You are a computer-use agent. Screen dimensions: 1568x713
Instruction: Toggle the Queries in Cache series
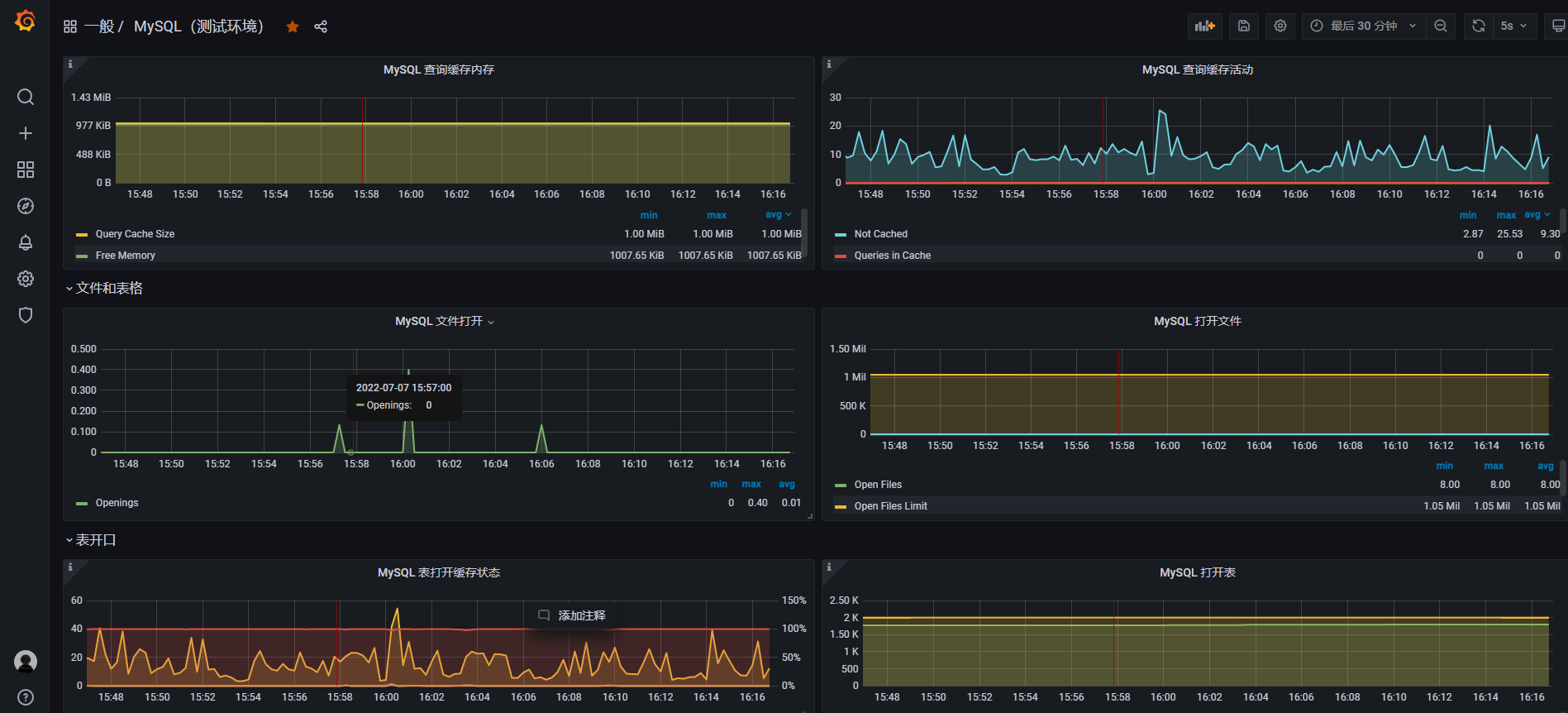[892, 256]
